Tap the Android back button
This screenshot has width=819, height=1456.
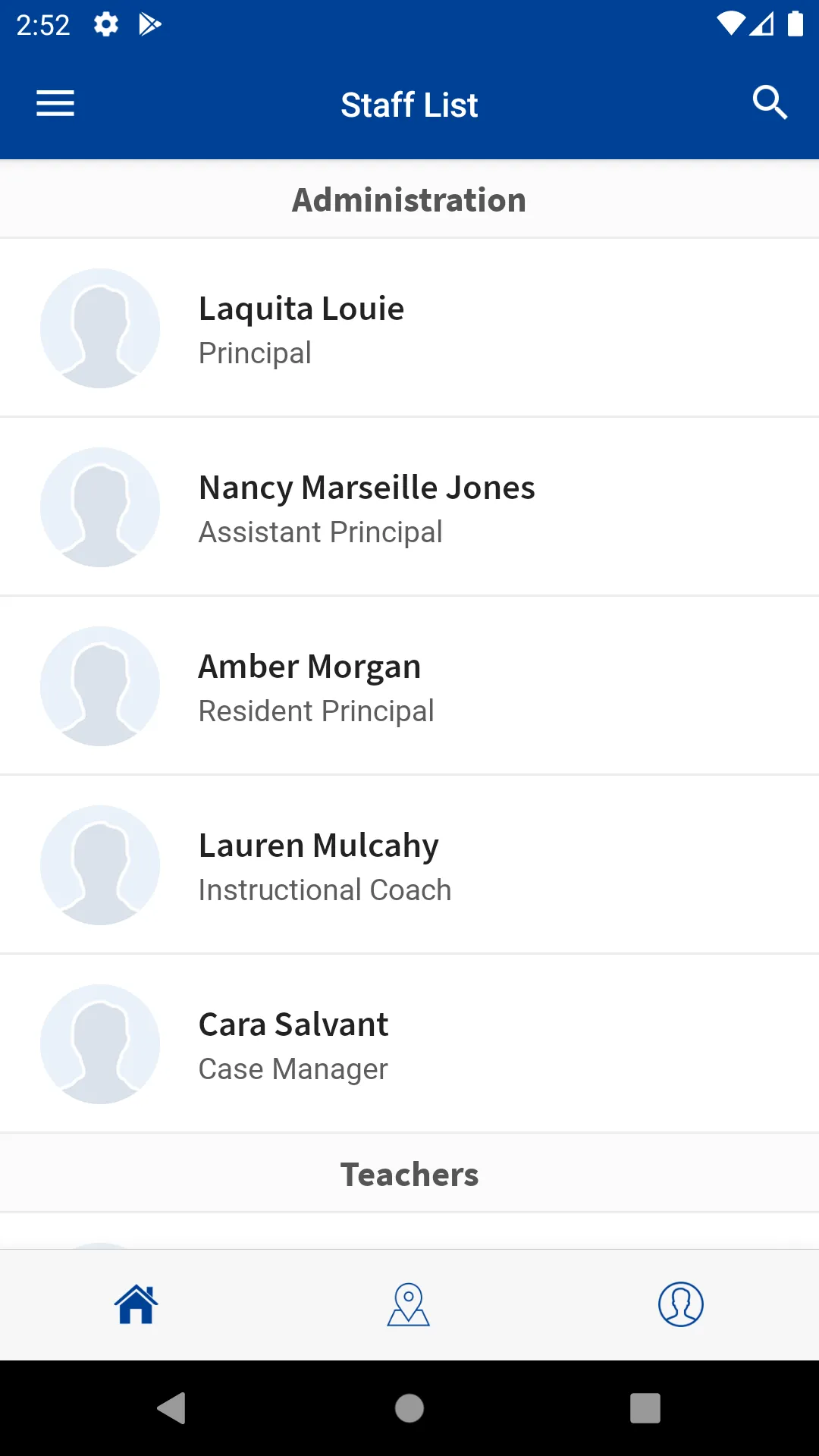(171, 1408)
